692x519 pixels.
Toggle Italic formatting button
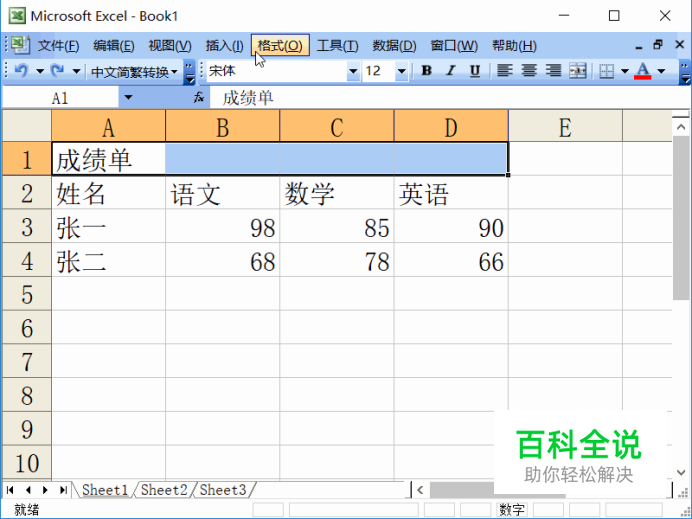tap(451, 71)
